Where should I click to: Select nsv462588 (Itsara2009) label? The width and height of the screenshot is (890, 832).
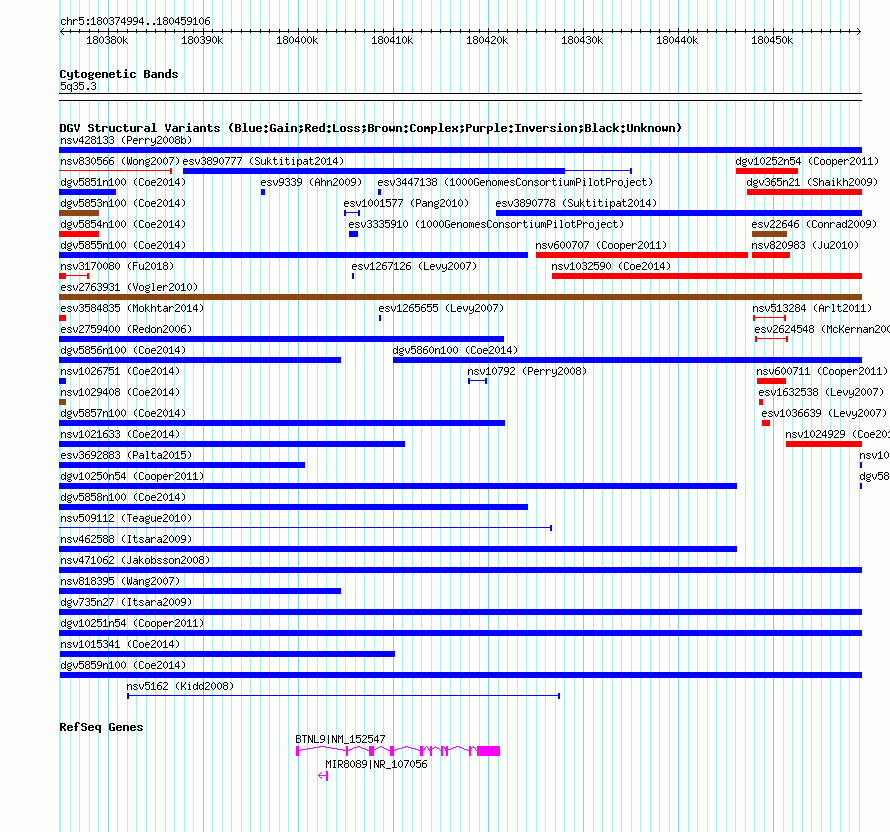pos(126,539)
